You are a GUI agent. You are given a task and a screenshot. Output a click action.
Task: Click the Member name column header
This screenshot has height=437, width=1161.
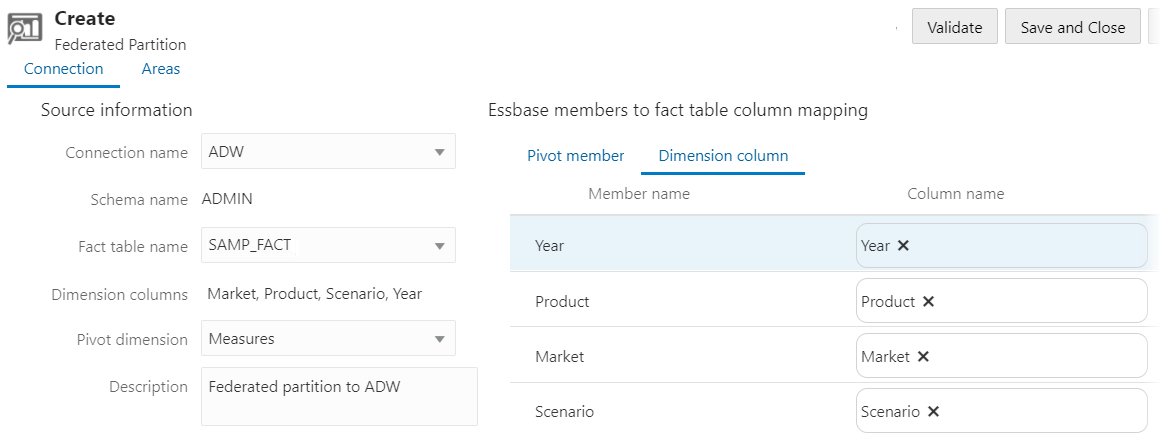(639, 194)
